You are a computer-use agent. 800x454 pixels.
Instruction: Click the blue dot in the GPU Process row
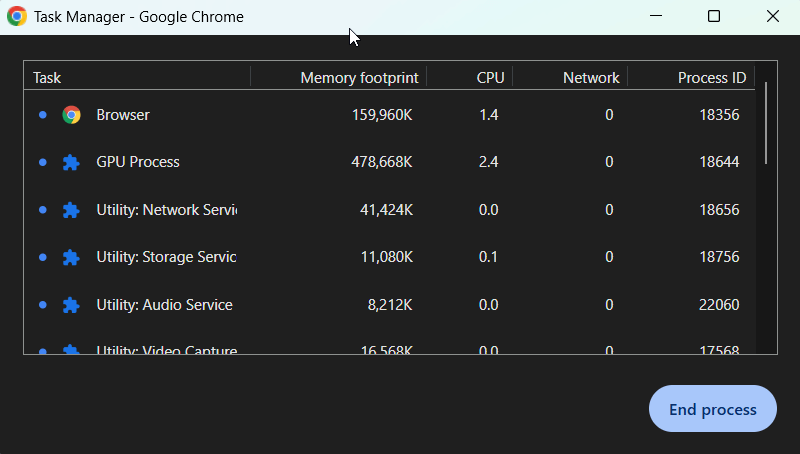point(43,162)
